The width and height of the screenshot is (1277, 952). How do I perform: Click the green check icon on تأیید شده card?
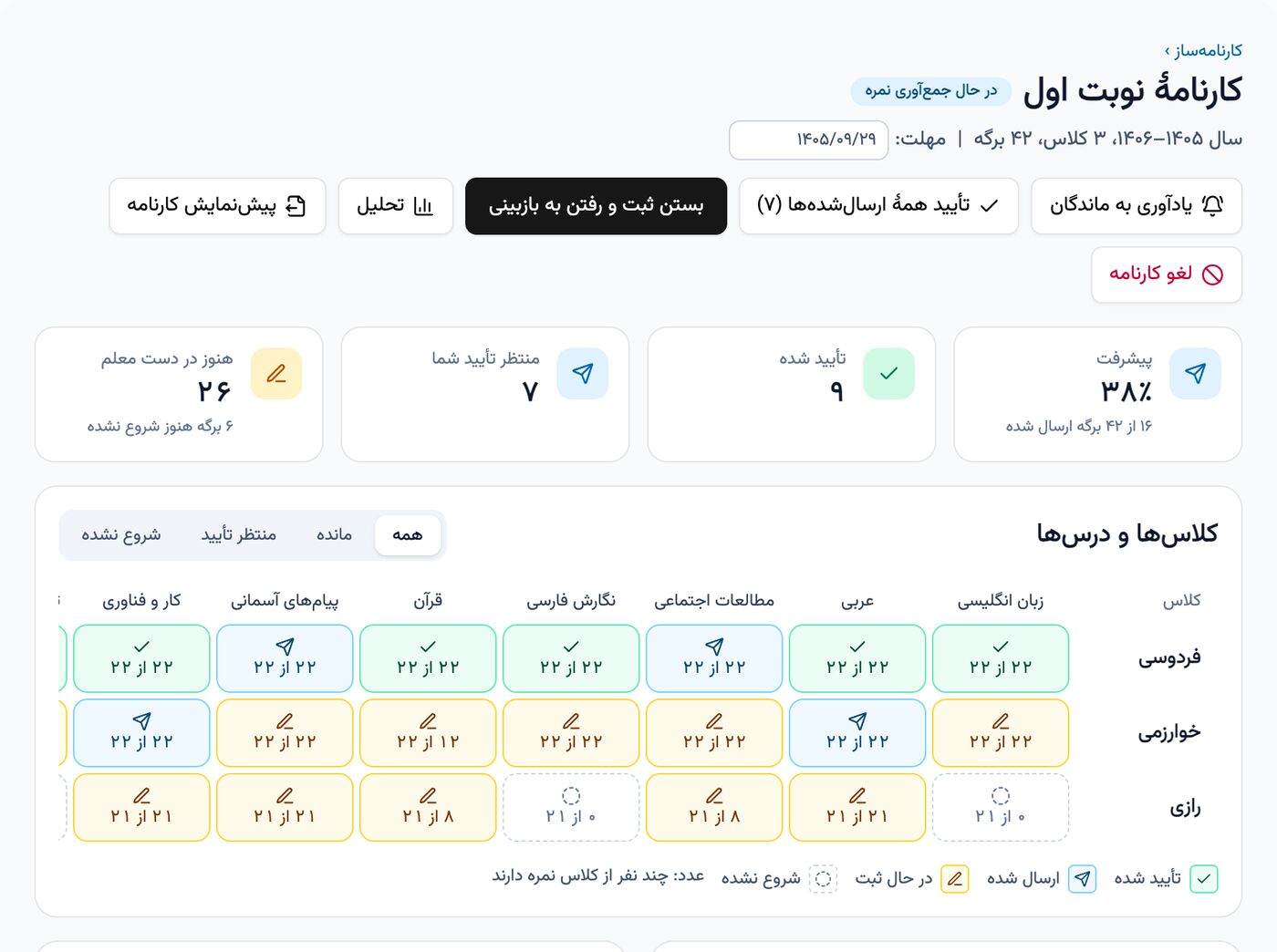(x=888, y=373)
